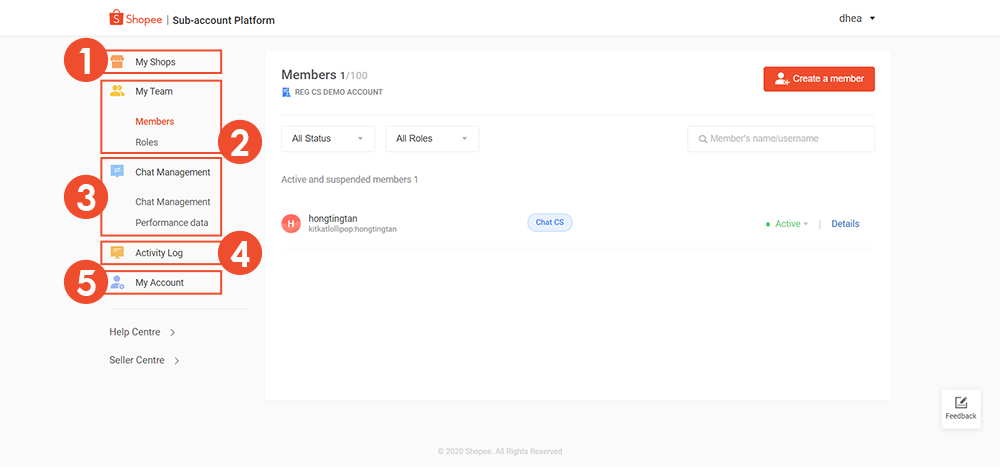The width and height of the screenshot is (1000, 467).
Task: Click the My Shops storefront icon
Action: pyautogui.click(x=117, y=62)
